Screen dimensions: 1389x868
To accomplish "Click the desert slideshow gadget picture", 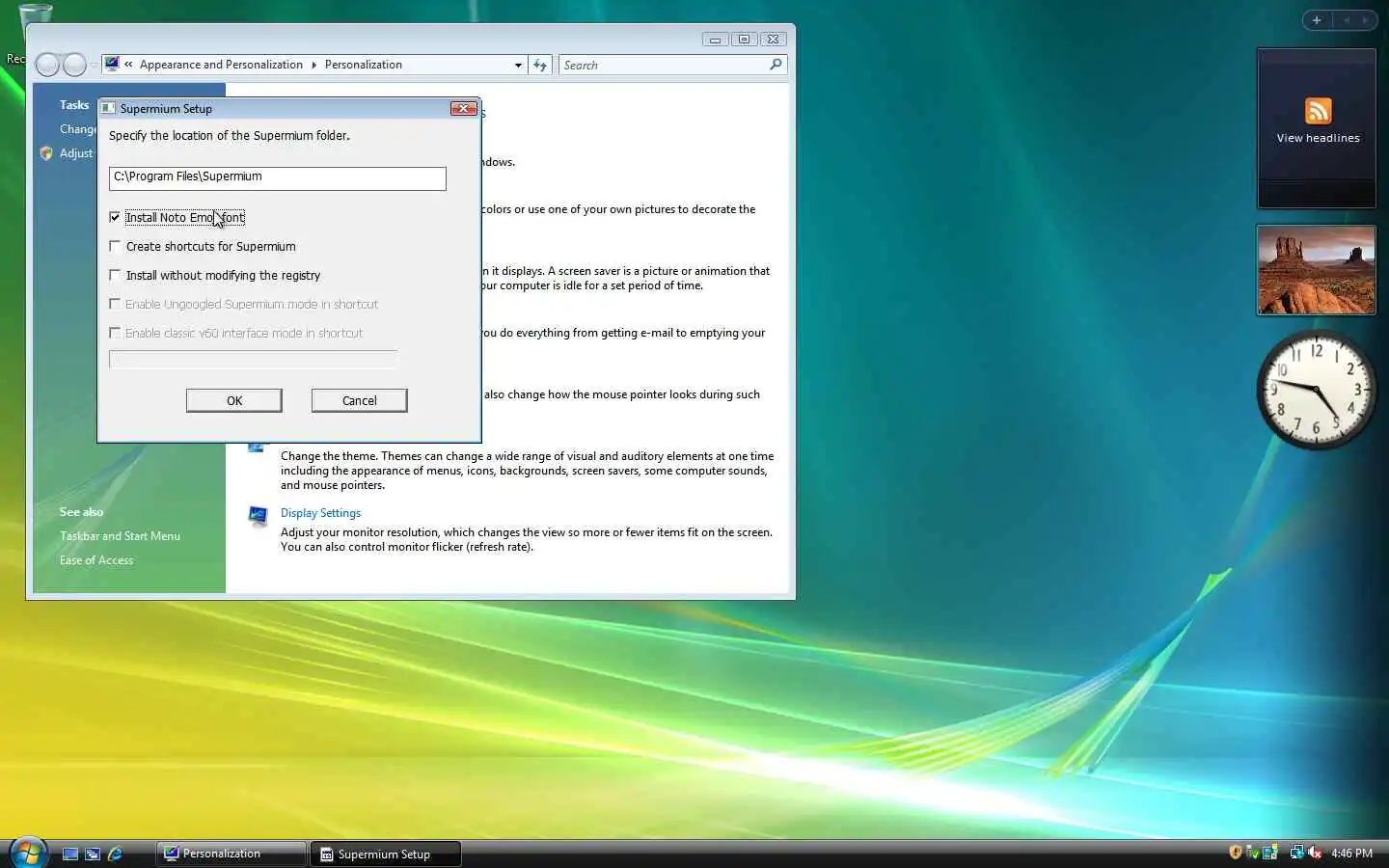I will pos(1316,270).
